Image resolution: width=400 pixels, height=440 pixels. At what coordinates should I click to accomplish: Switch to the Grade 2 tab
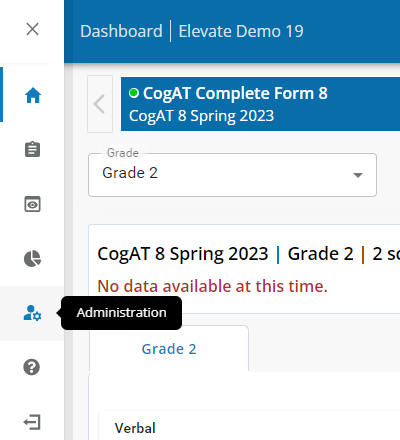pos(169,349)
